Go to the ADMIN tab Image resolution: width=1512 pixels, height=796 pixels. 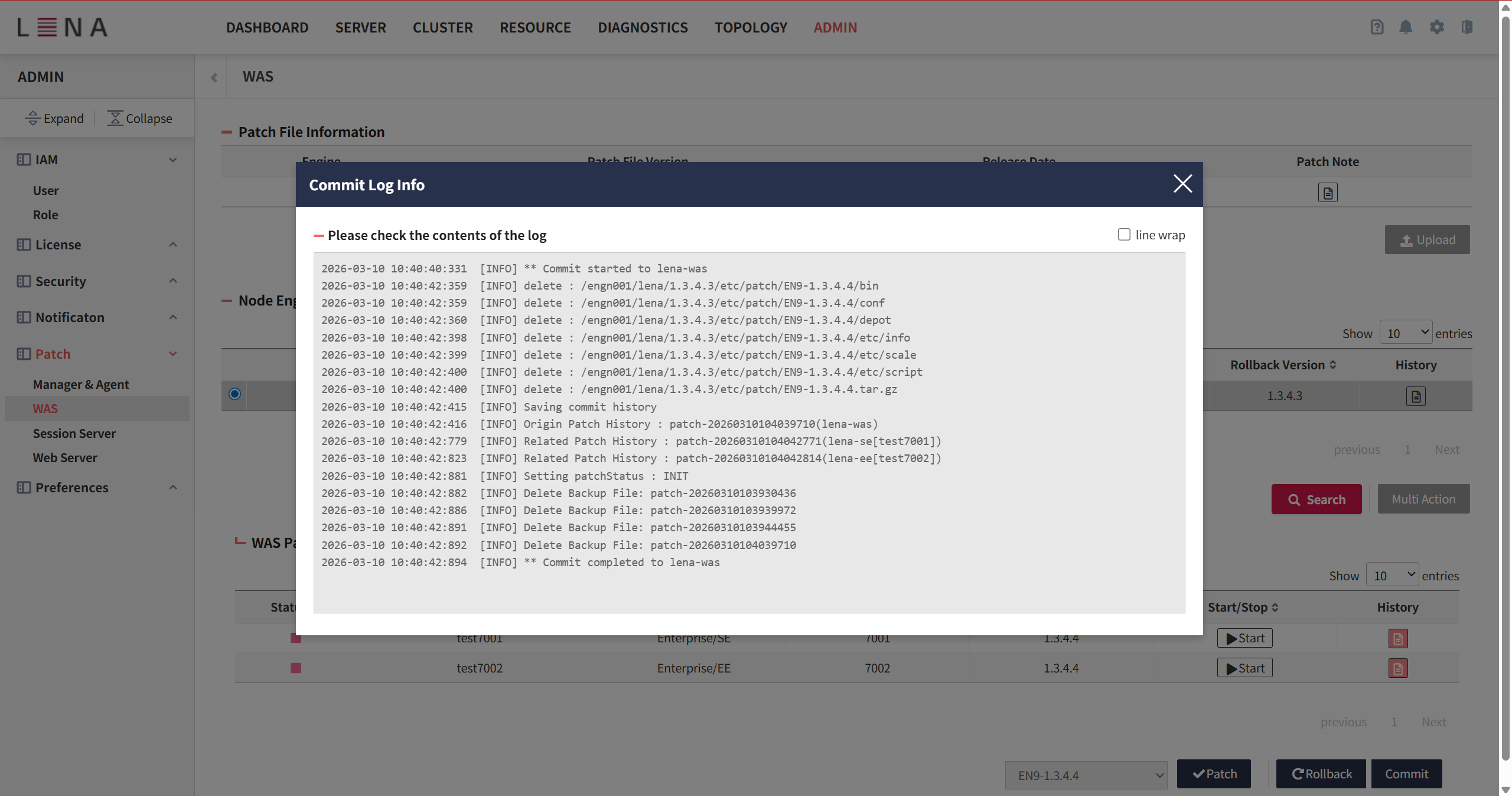pos(835,27)
